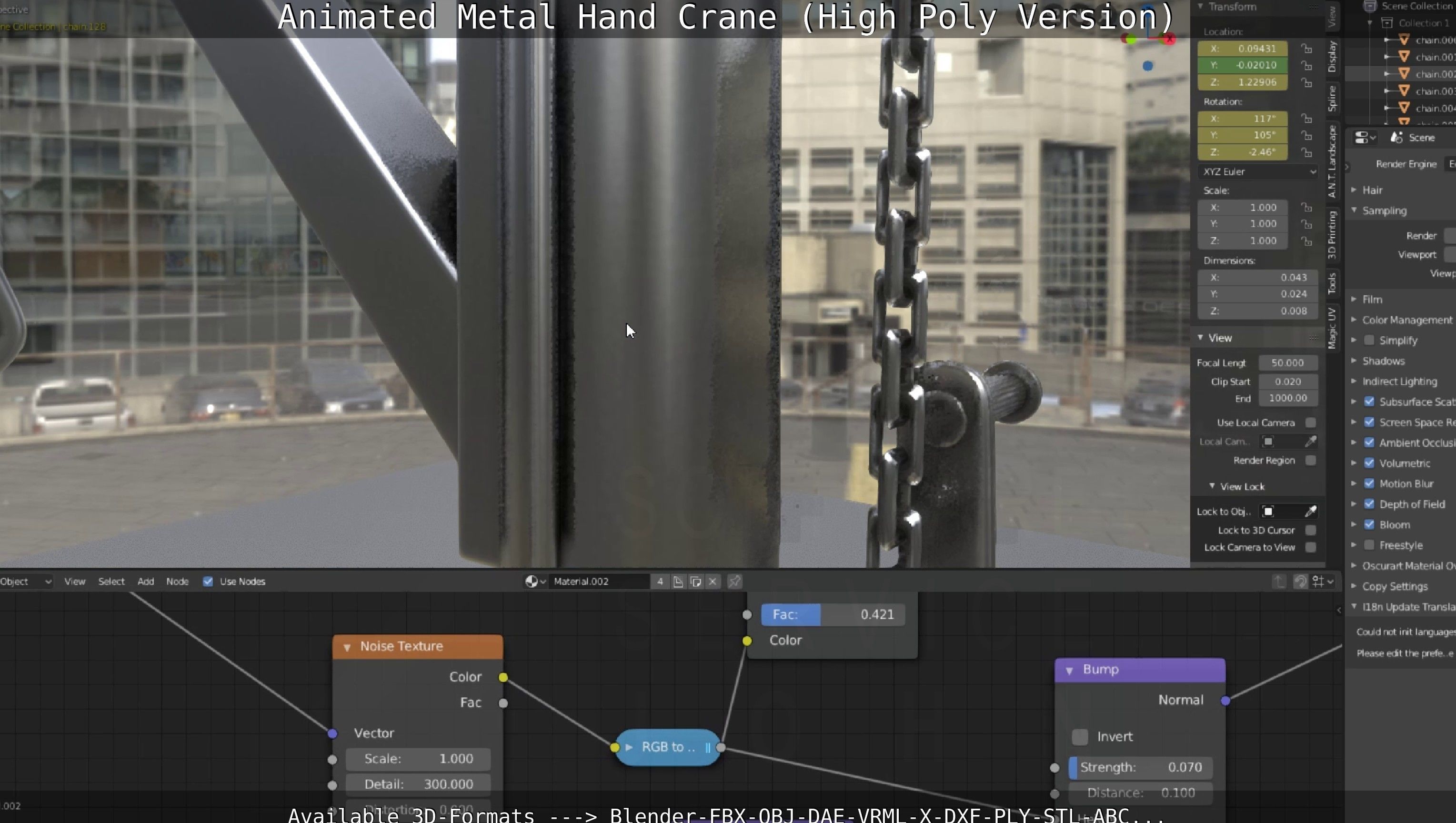Click the Noise Texture Detail field
The image size is (1456, 823).
[x=418, y=784]
